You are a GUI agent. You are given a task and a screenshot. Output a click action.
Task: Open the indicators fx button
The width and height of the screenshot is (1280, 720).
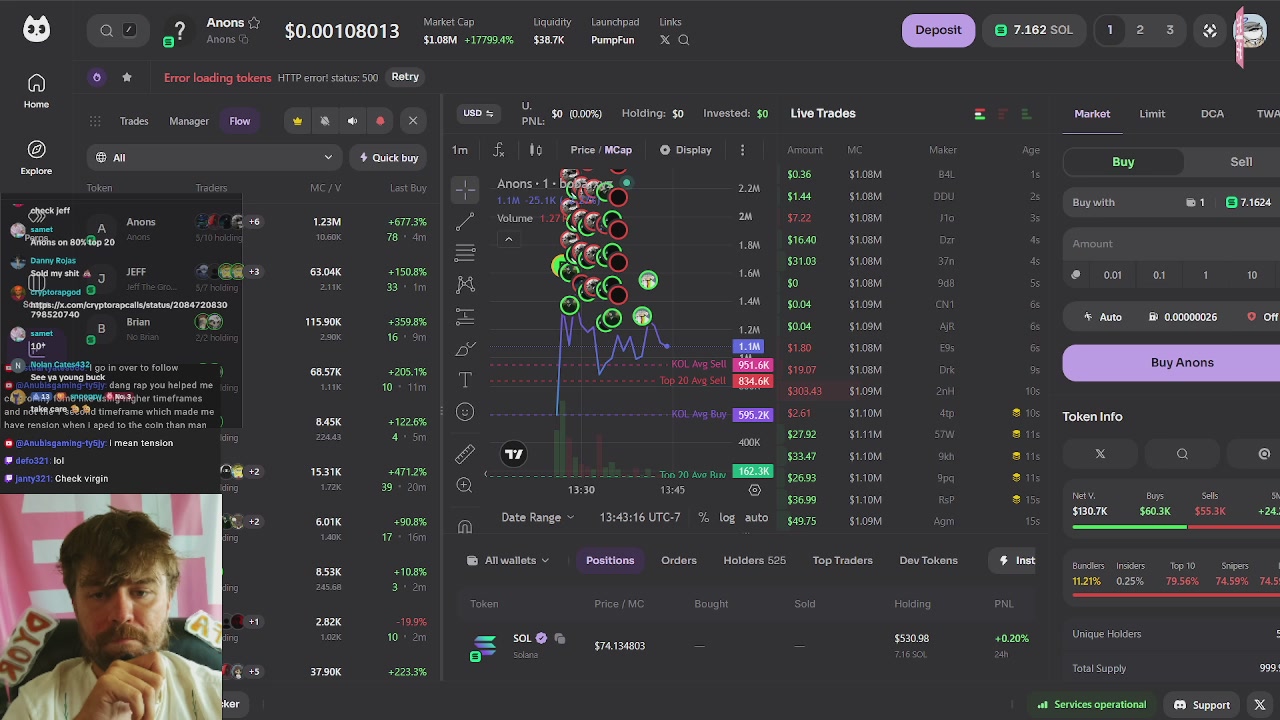coord(499,150)
